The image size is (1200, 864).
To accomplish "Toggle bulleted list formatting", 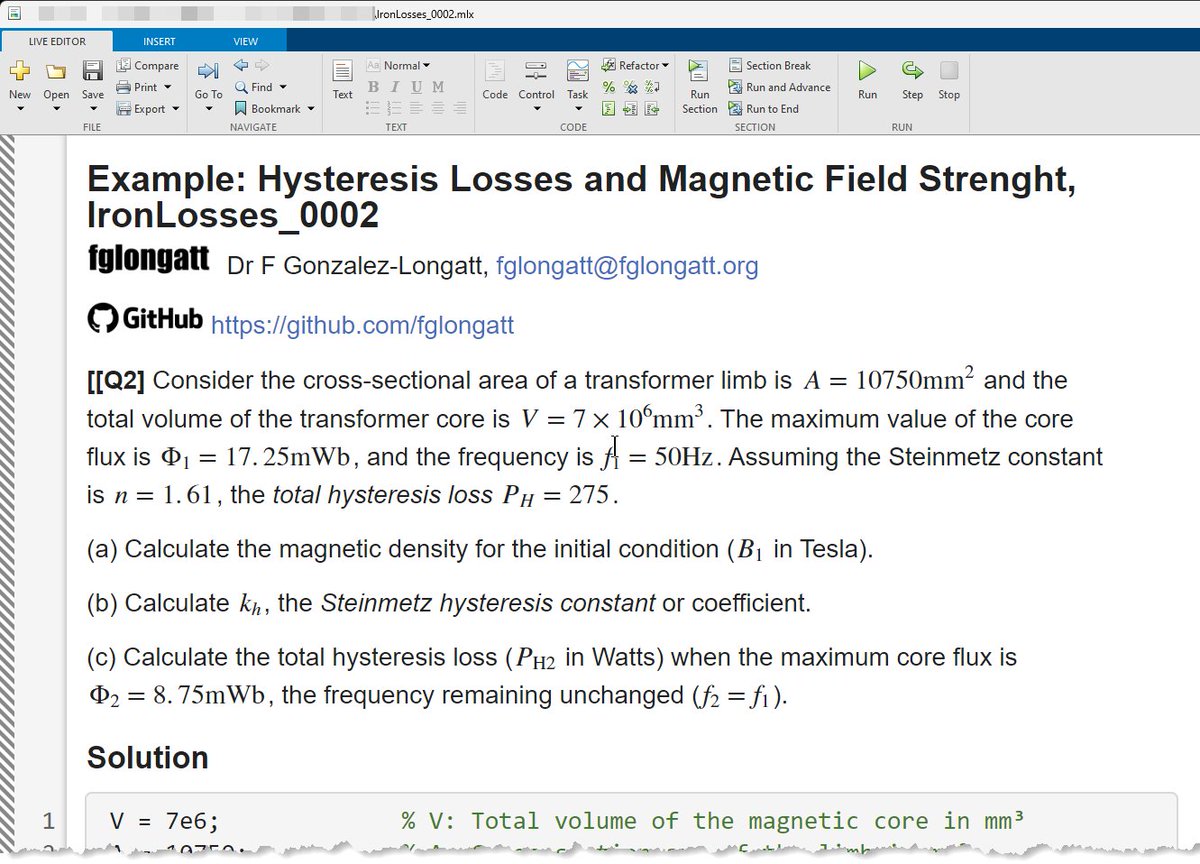I will point(373,109).
